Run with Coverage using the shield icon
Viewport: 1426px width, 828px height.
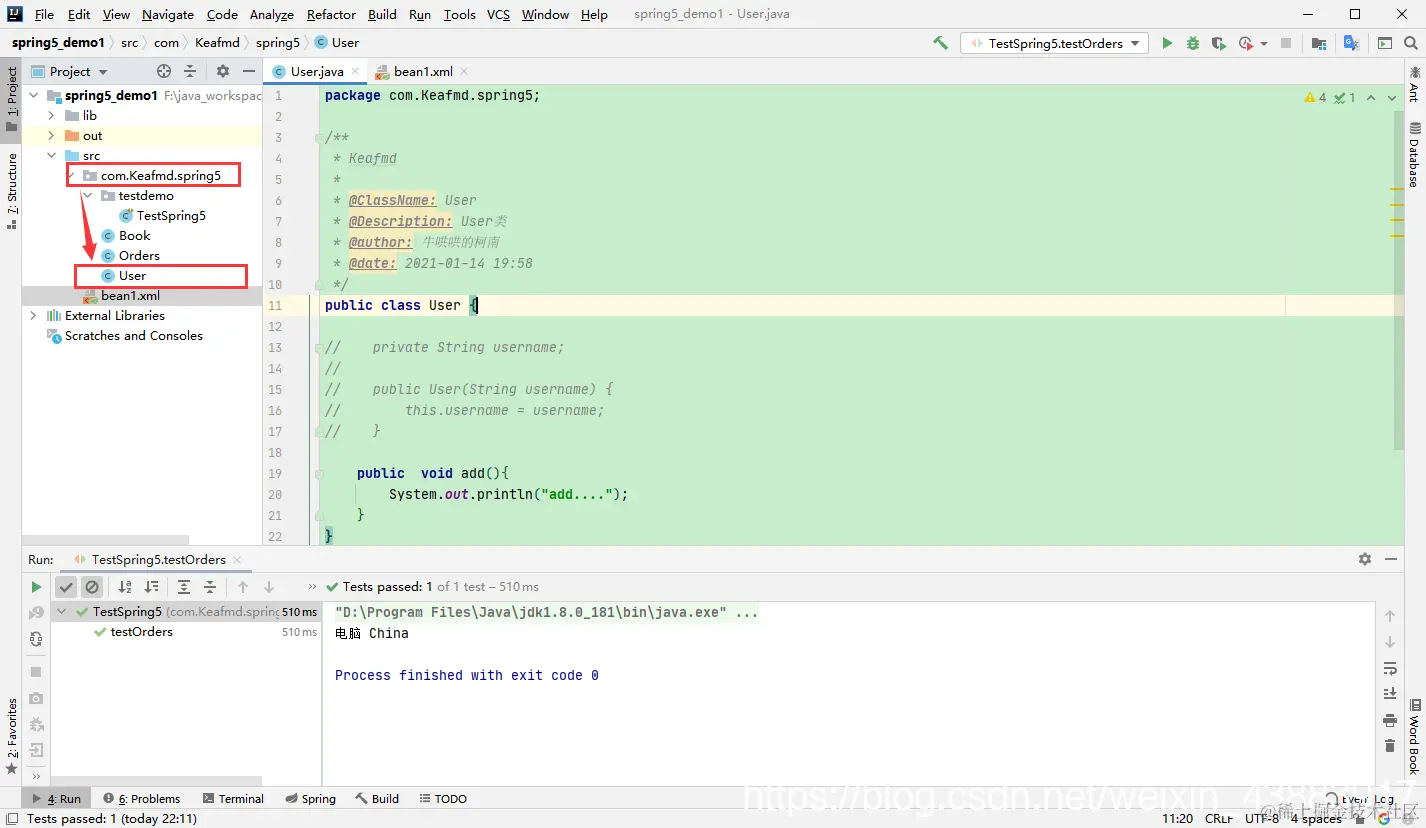pos(1218,43)
